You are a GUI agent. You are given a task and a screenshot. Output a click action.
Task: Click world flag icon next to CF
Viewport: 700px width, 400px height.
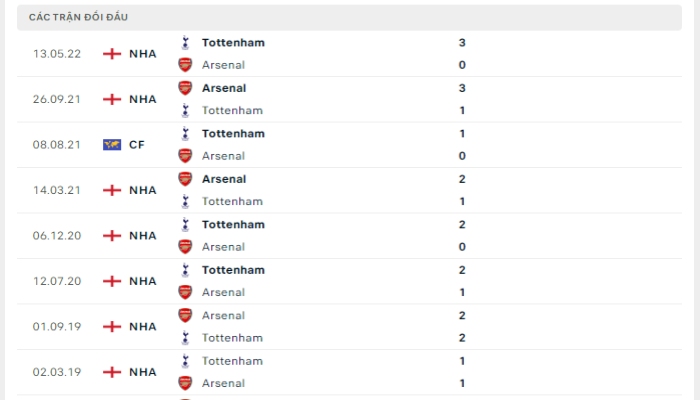pos(112,145)
